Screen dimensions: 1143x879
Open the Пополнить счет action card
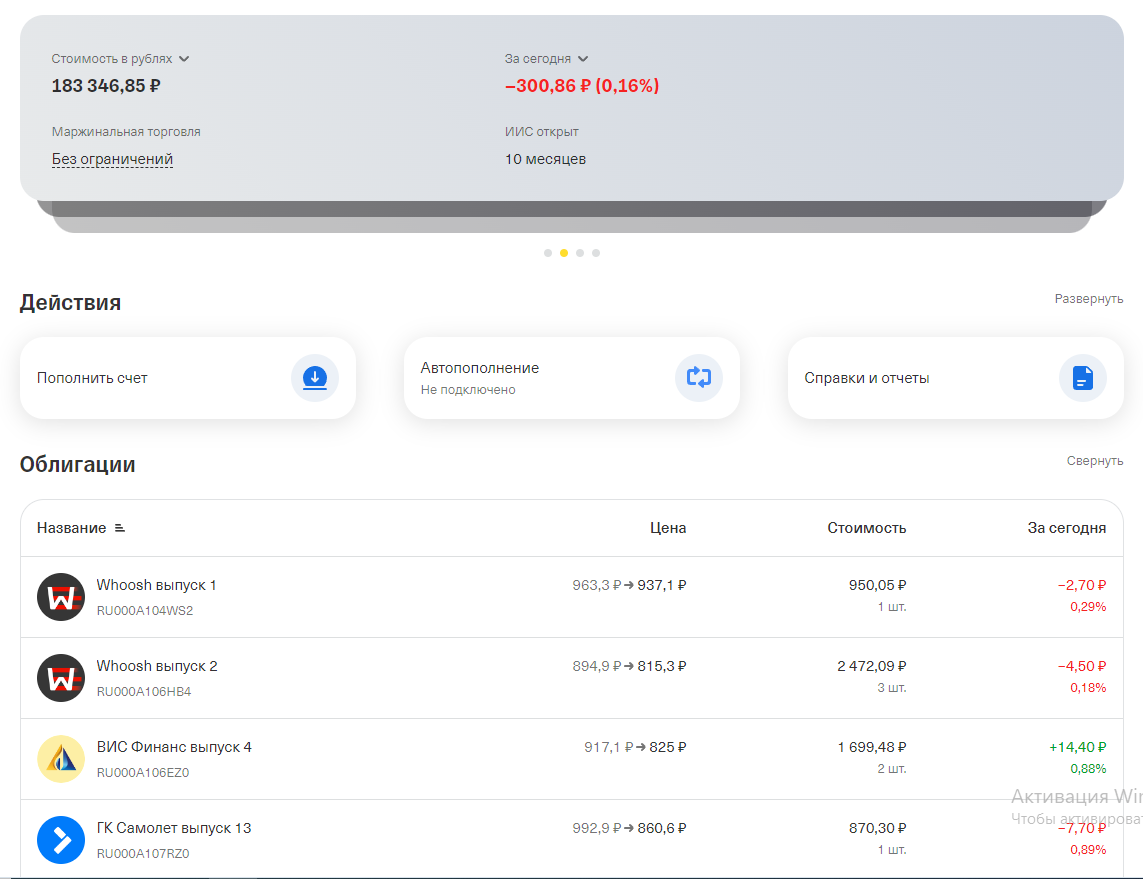click(x=187, y=378)
